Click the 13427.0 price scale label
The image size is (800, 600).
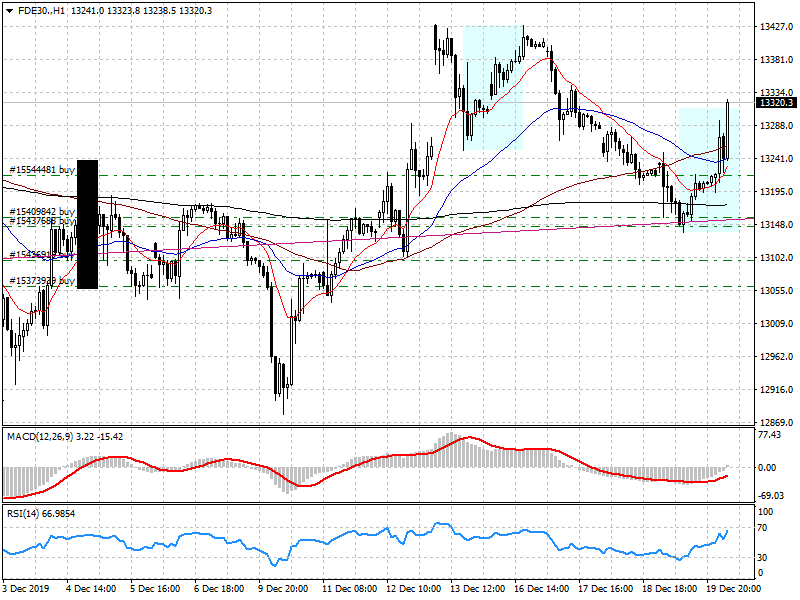776,27
